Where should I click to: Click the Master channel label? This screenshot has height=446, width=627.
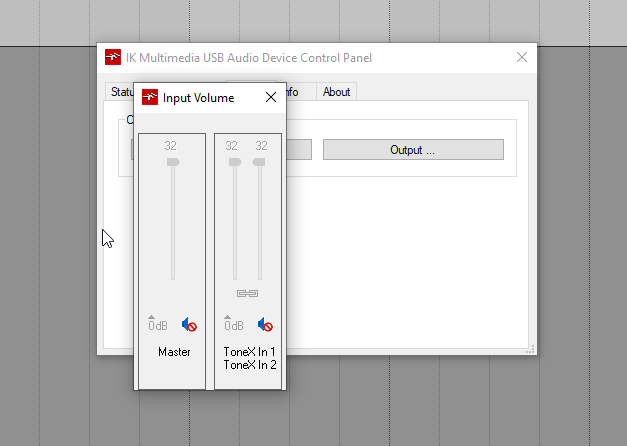[173, 352]
